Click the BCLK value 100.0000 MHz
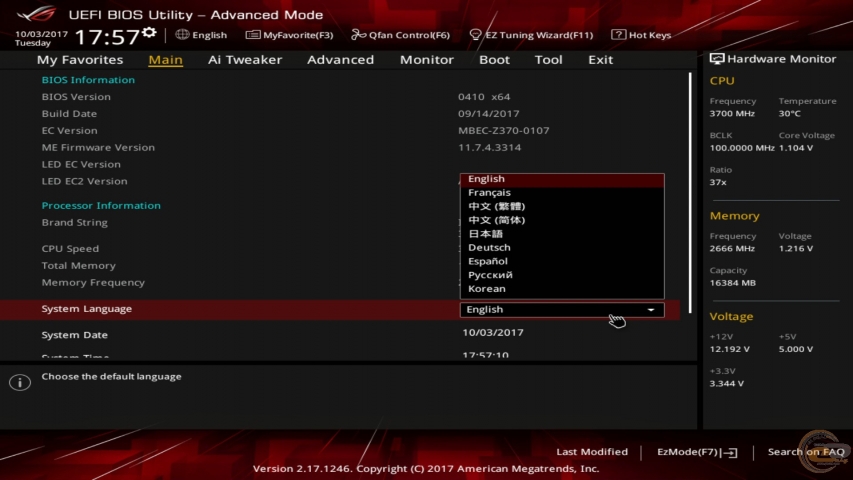 tap(742, 148)
